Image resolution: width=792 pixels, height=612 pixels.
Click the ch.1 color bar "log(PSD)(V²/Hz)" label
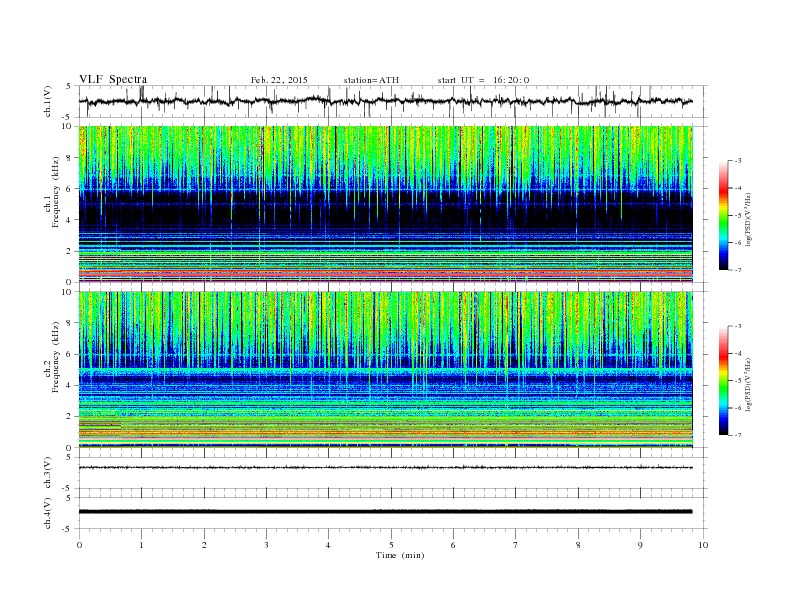tap(749, 219)
